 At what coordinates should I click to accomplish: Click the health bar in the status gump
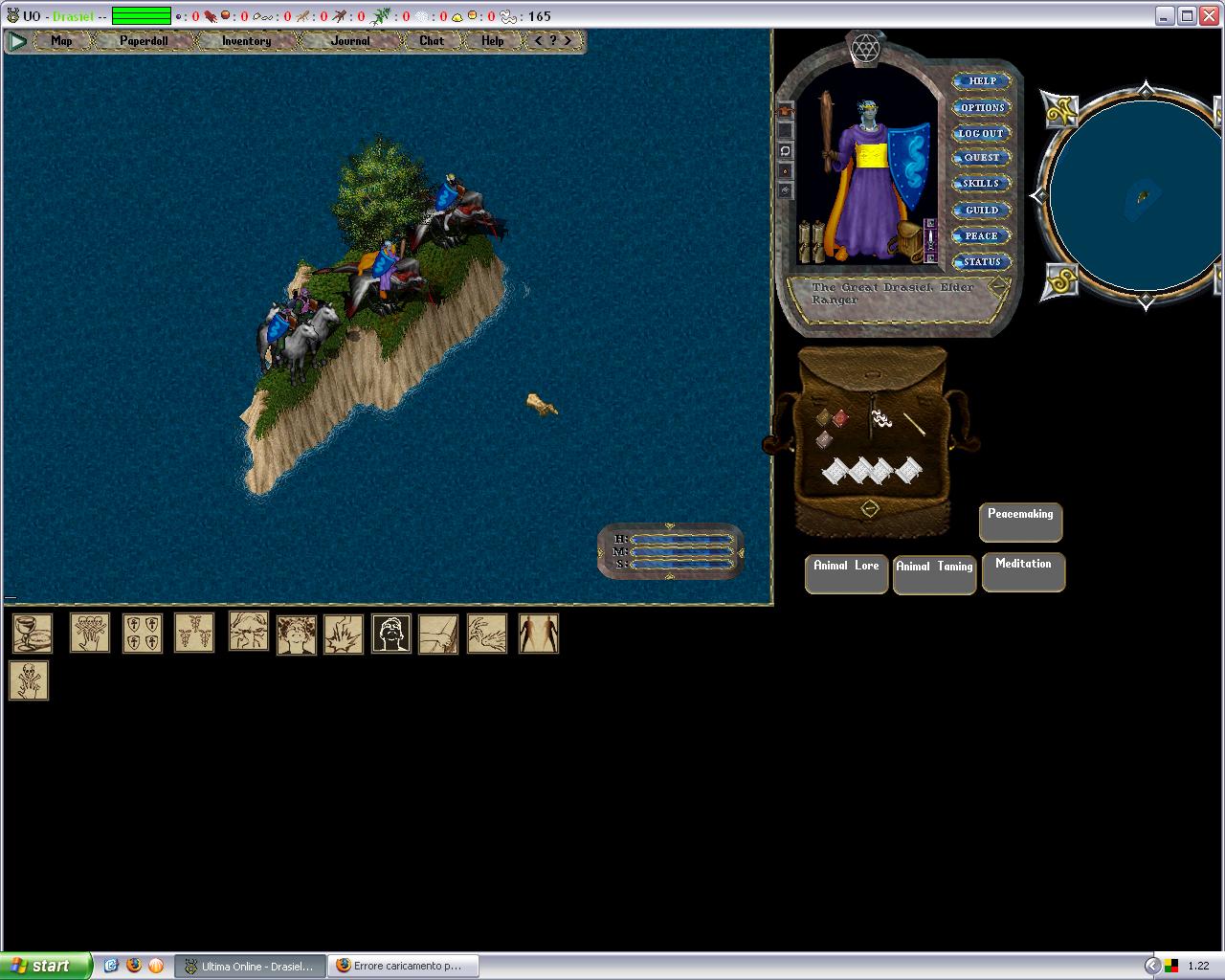point(681,540)
